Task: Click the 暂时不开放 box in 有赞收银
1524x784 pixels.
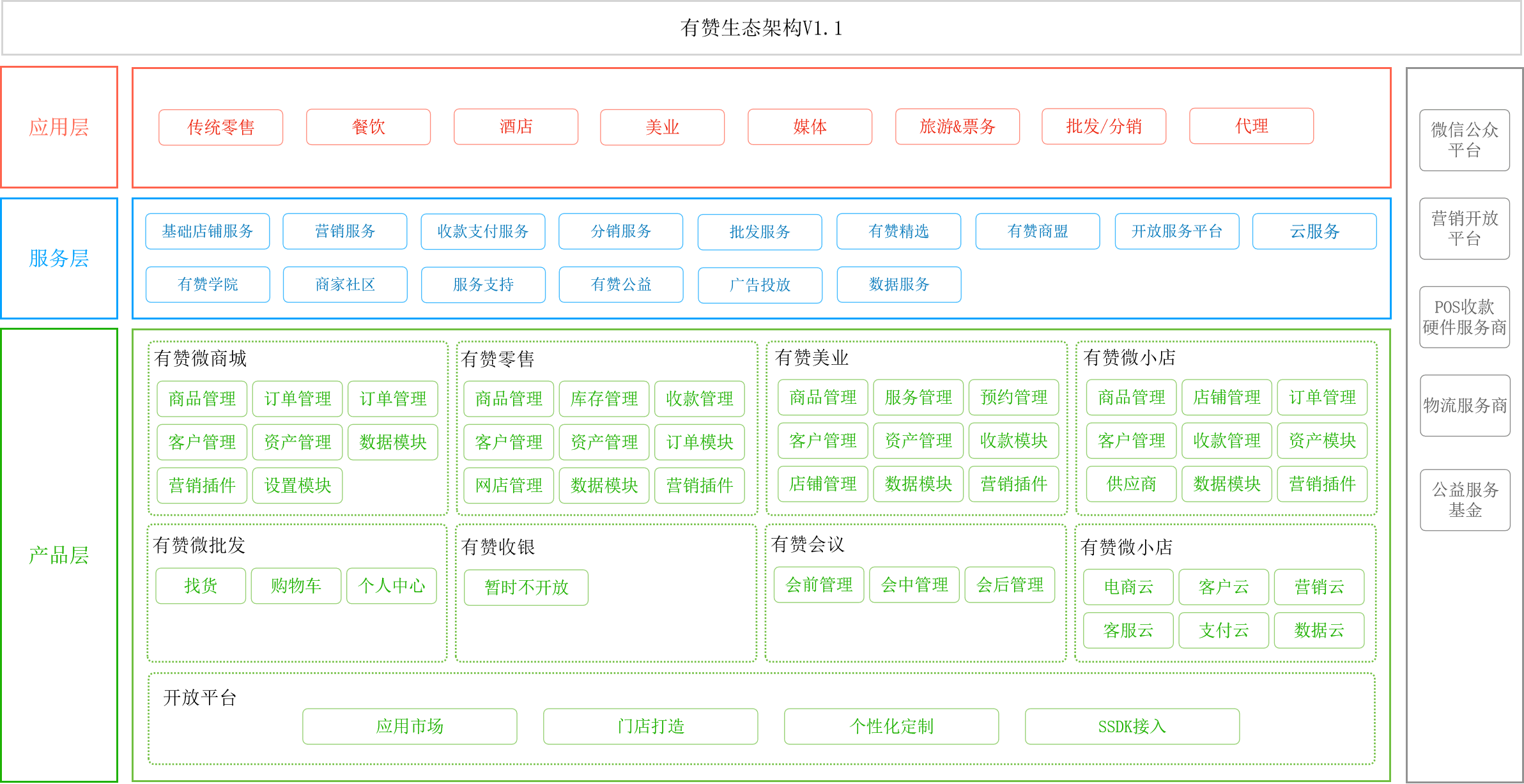Action: 526,587
